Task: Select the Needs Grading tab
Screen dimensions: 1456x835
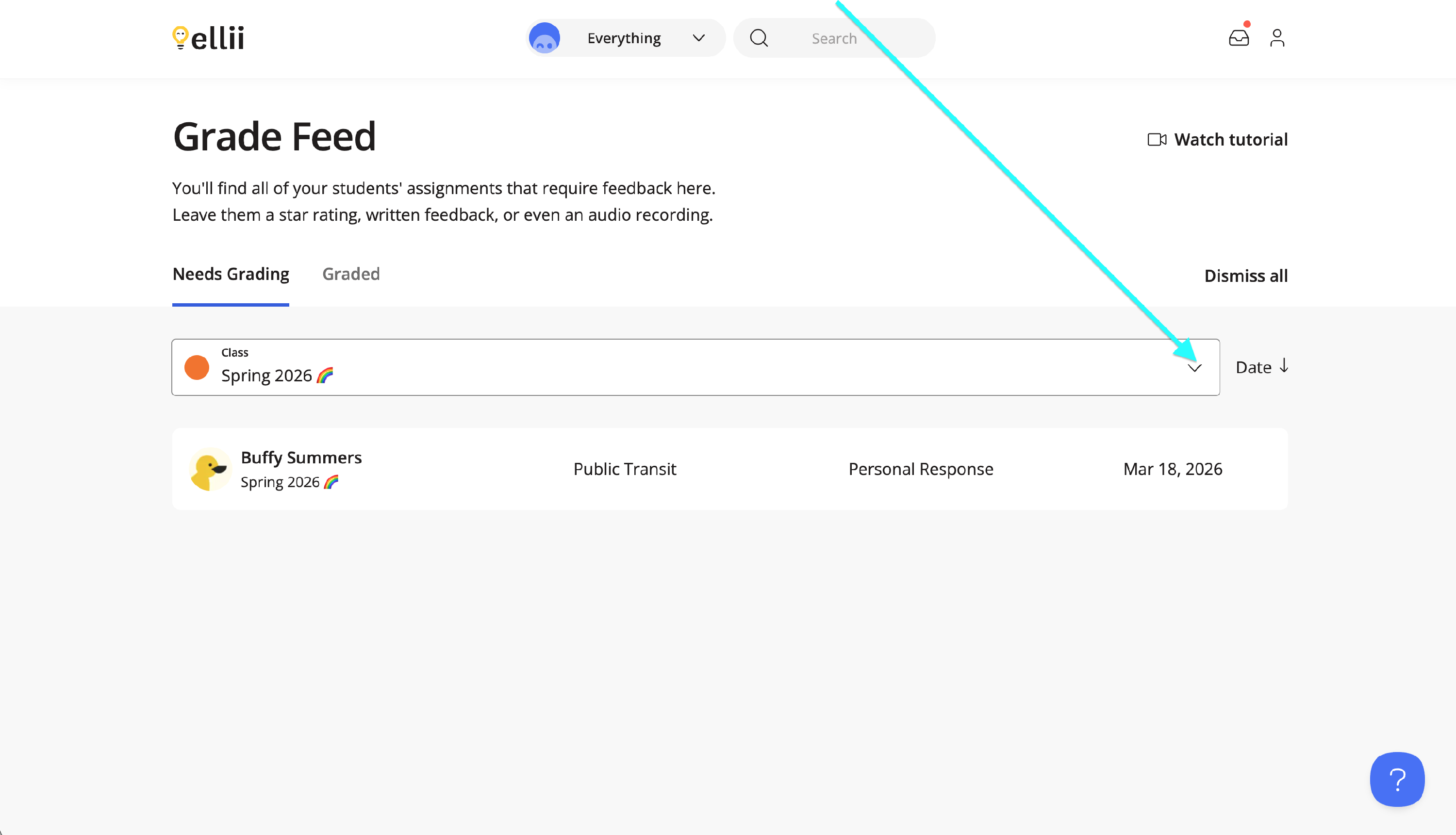Action: point(231,274)
